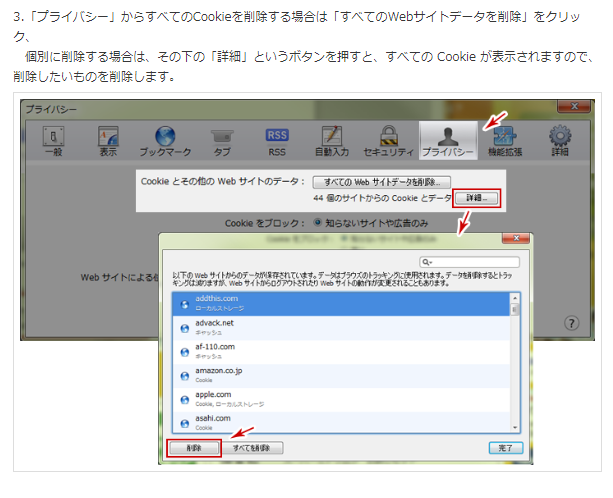Select the プライバシー (Privacy) tab
The height and width of the screenshot is (498, 613).
point(447,139)
